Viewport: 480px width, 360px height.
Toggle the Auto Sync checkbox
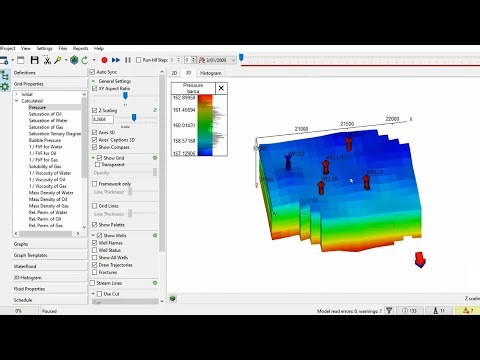[x=92, y=72]
